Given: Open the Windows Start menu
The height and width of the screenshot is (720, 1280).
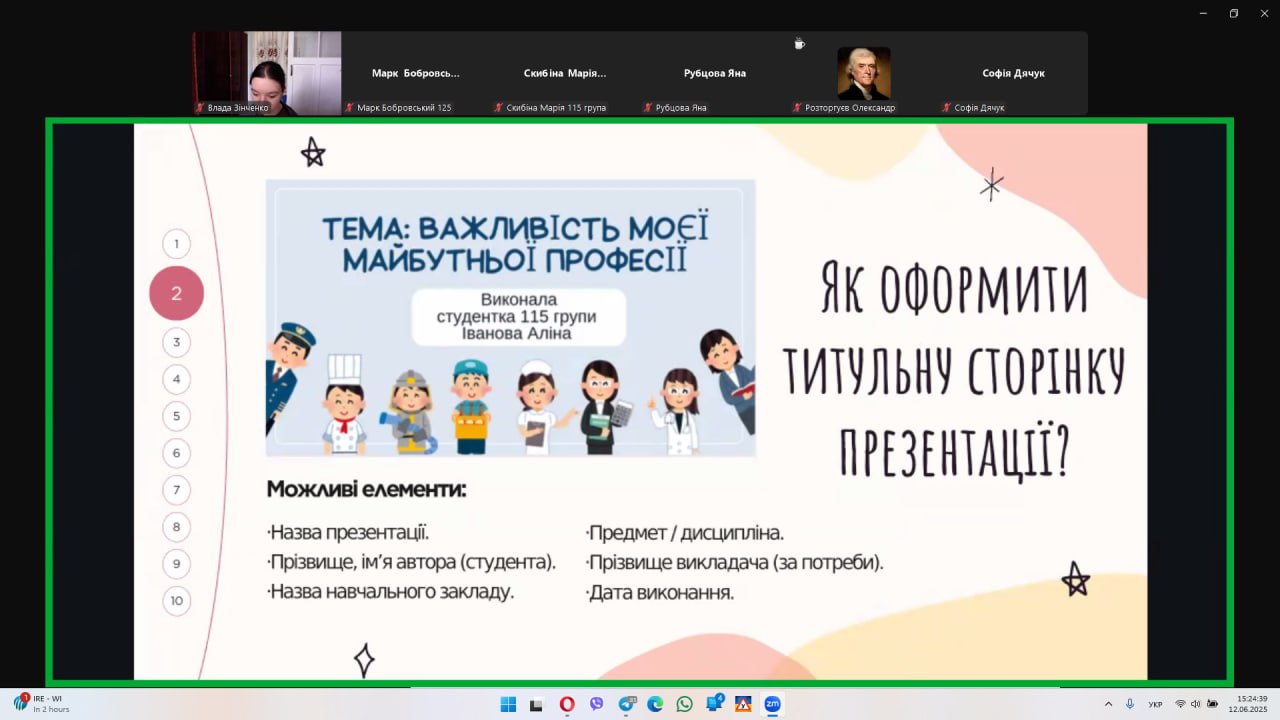Looking at the screenshot, I should pyautogui.click(x=508, y=704).
